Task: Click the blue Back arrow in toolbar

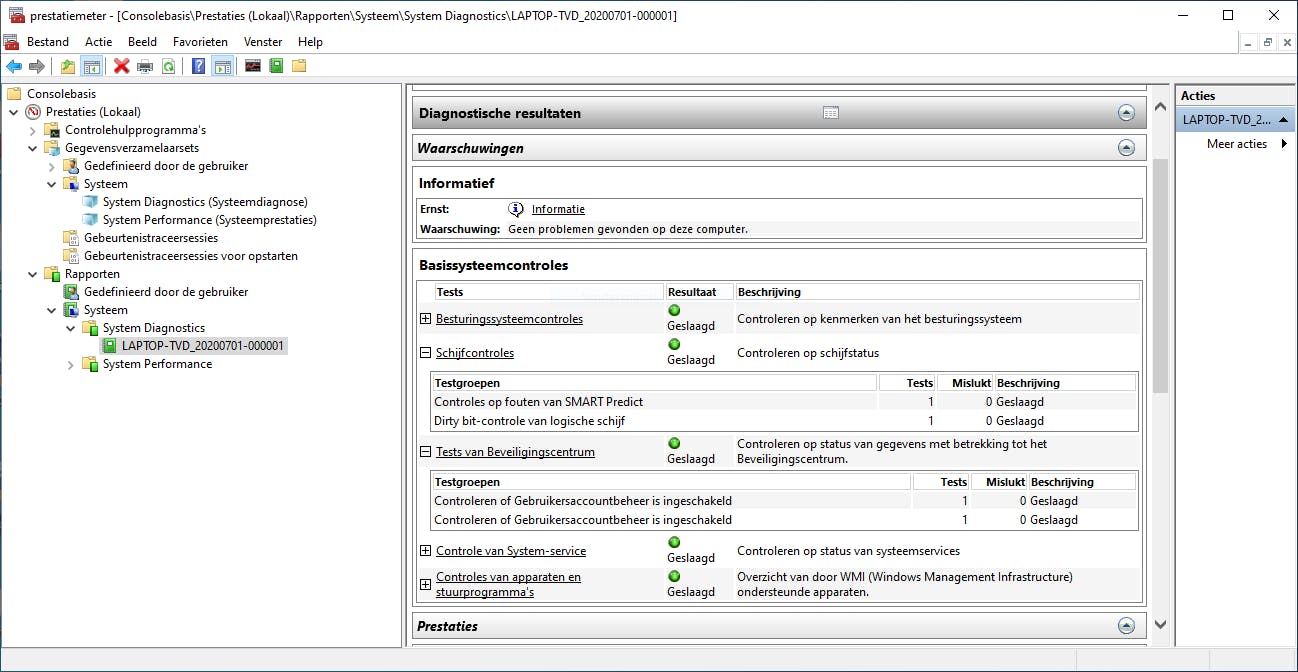Action: 13,66
